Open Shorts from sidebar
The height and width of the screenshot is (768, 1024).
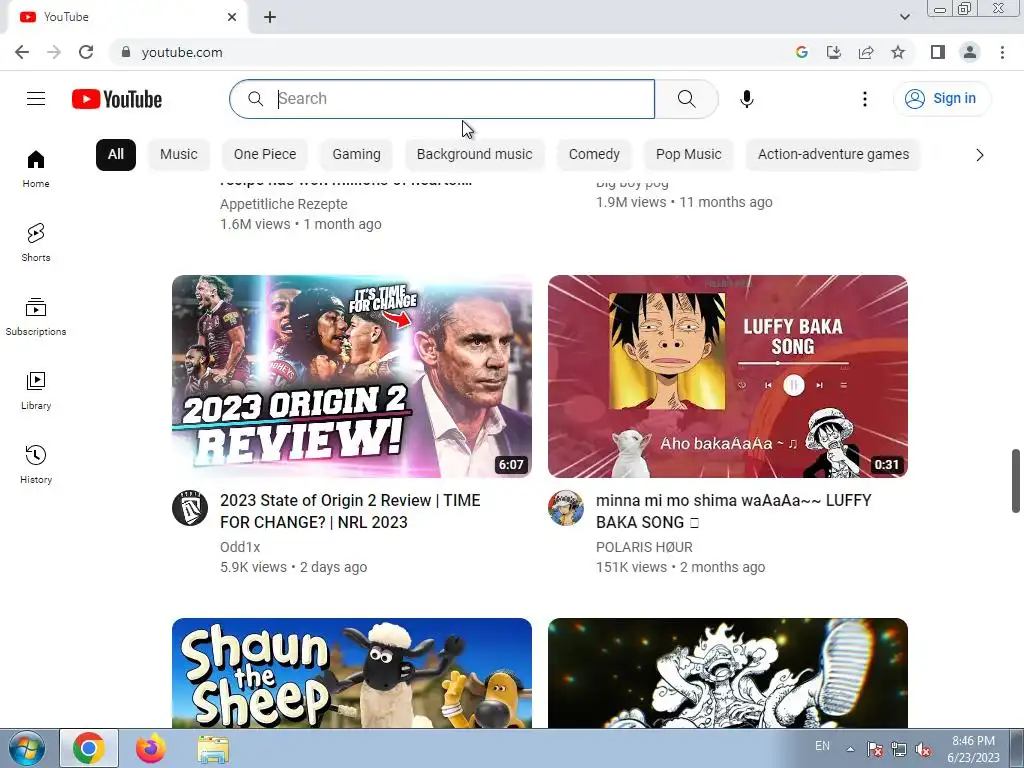pos(36,242)
